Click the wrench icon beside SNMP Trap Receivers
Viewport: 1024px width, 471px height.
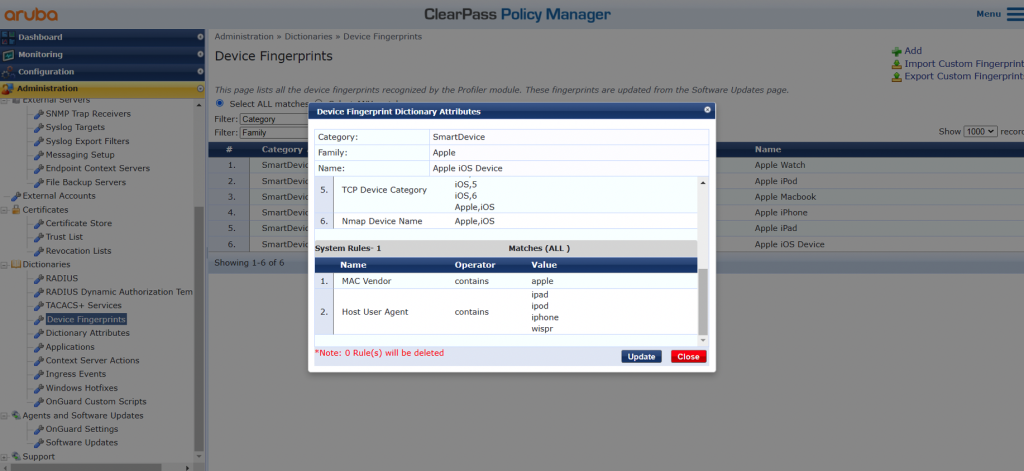[x=39, y=114]
